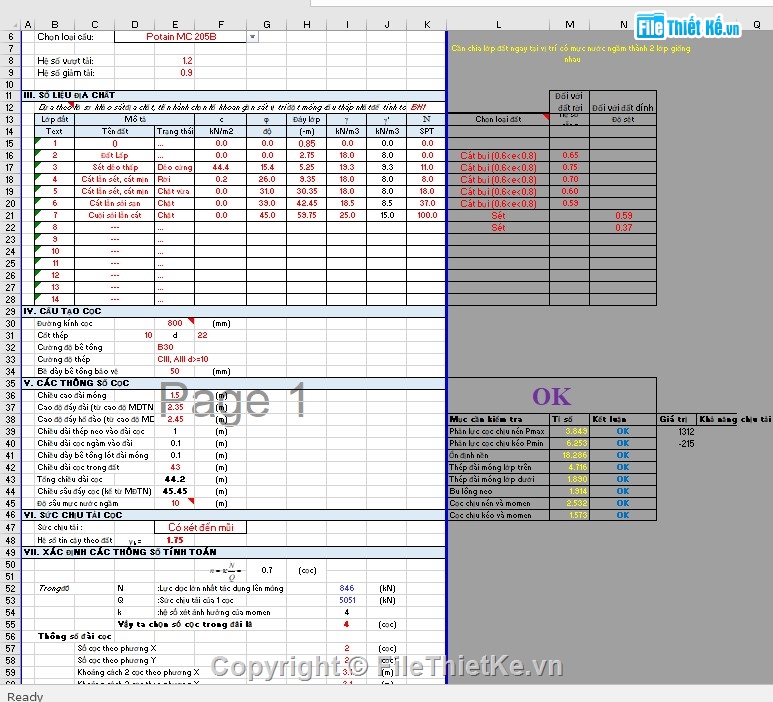Click reliability factor value 1.75
The image size is (773, 702).
point(175,540)
